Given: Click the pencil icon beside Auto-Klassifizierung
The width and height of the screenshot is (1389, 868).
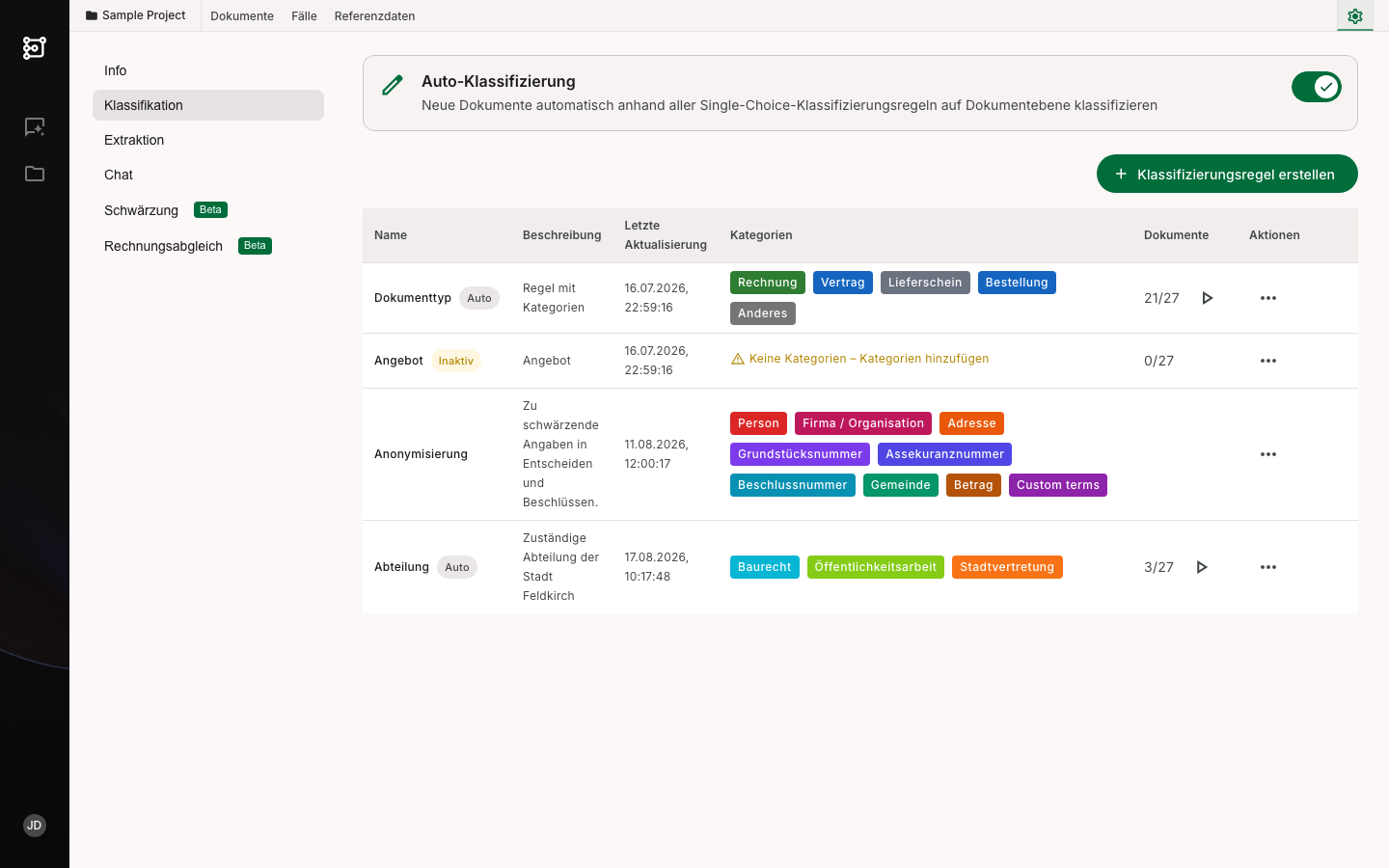Looking at the screenshot, I should point(393,86).
